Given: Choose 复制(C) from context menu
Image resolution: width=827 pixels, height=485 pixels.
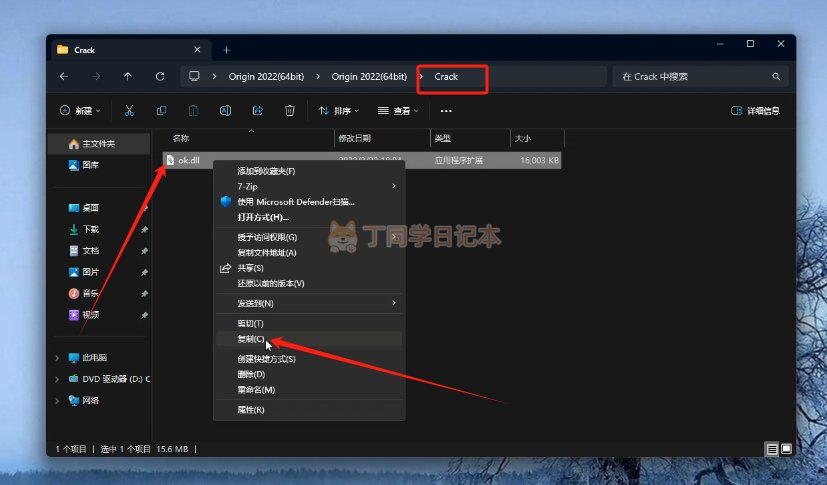Looking at the screenshot, I should pos(309,339).
